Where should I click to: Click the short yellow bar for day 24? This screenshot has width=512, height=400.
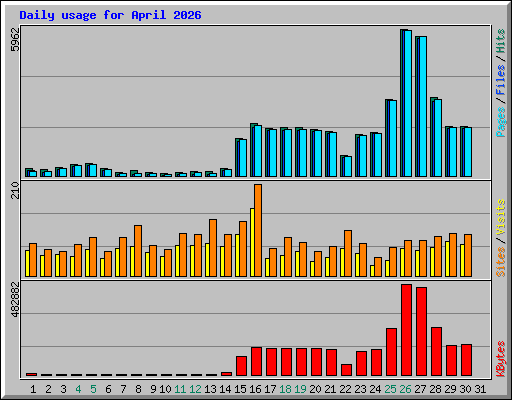pos(372,271)
